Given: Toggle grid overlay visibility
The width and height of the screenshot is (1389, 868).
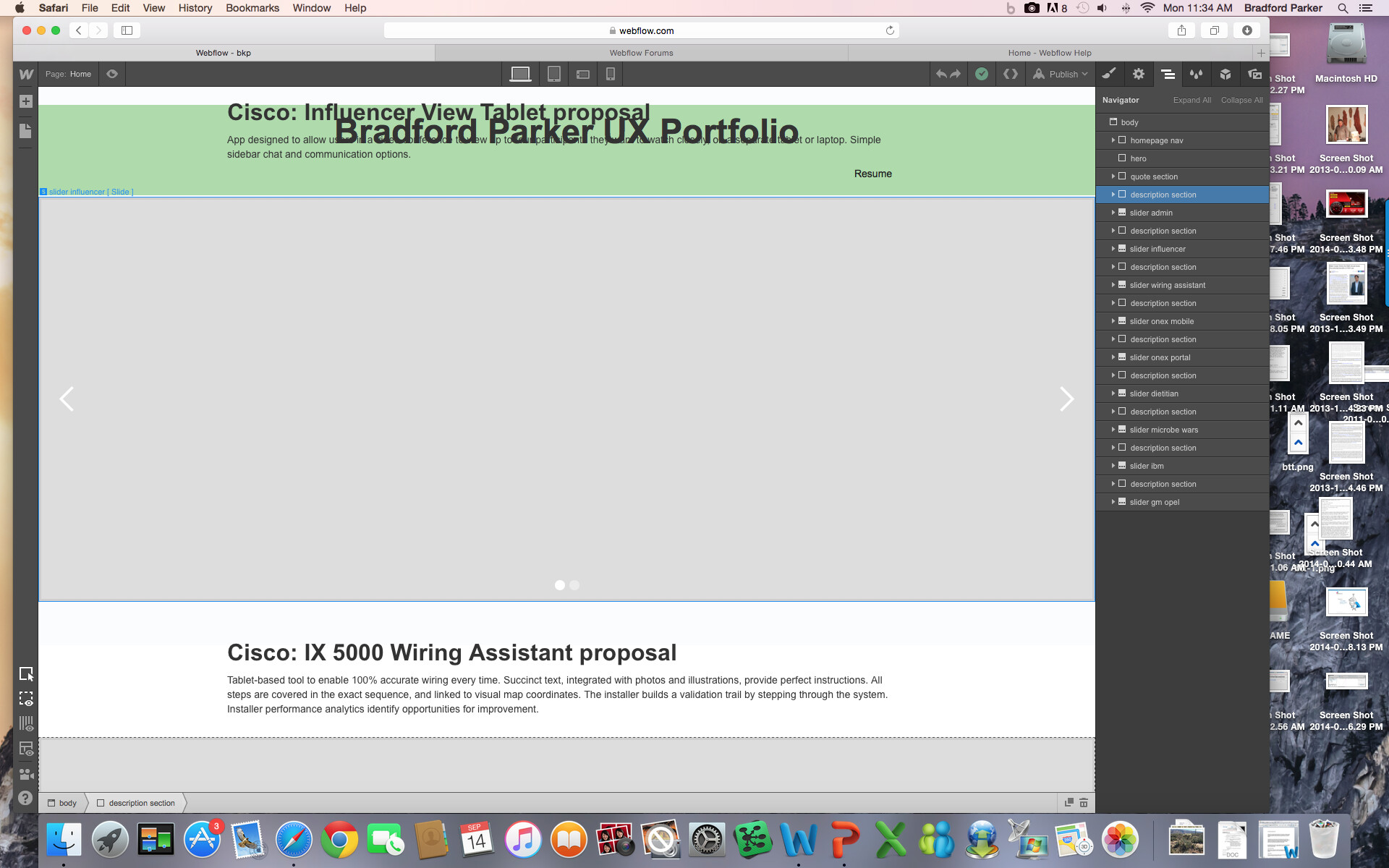Looking at the screenshot, I should point(26,724).
